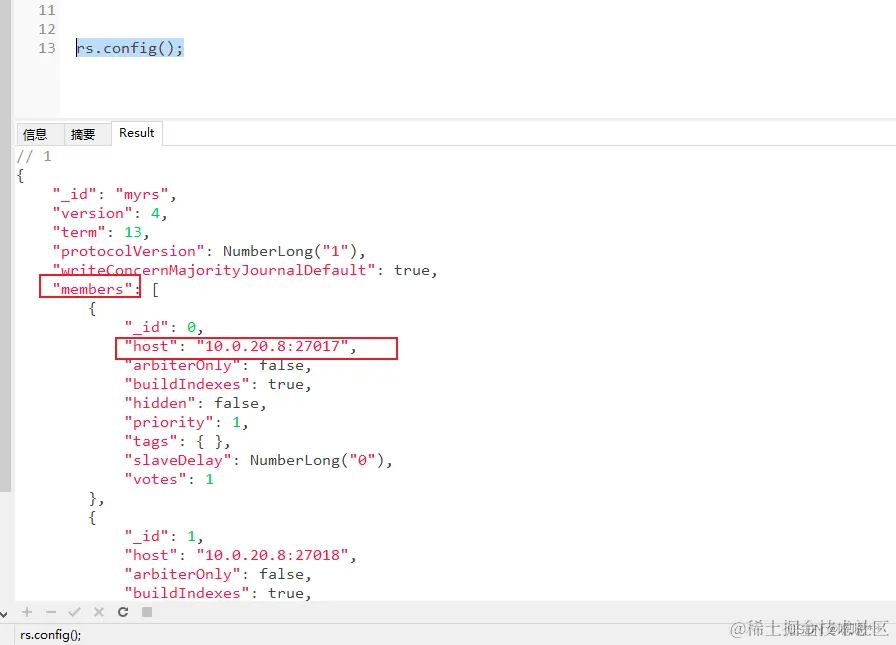Click the "votes": 1 line
The width and height of the screenshot is (896, 645).
[x=169, y=479]
